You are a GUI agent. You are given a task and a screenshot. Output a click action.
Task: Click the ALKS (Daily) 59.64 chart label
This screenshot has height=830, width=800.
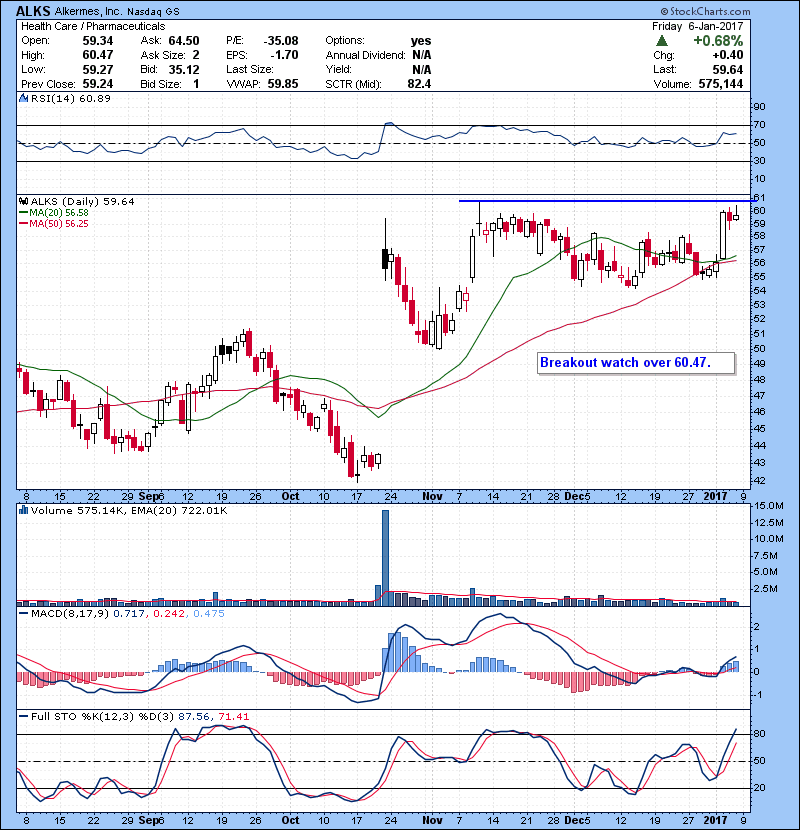point(83,202)
